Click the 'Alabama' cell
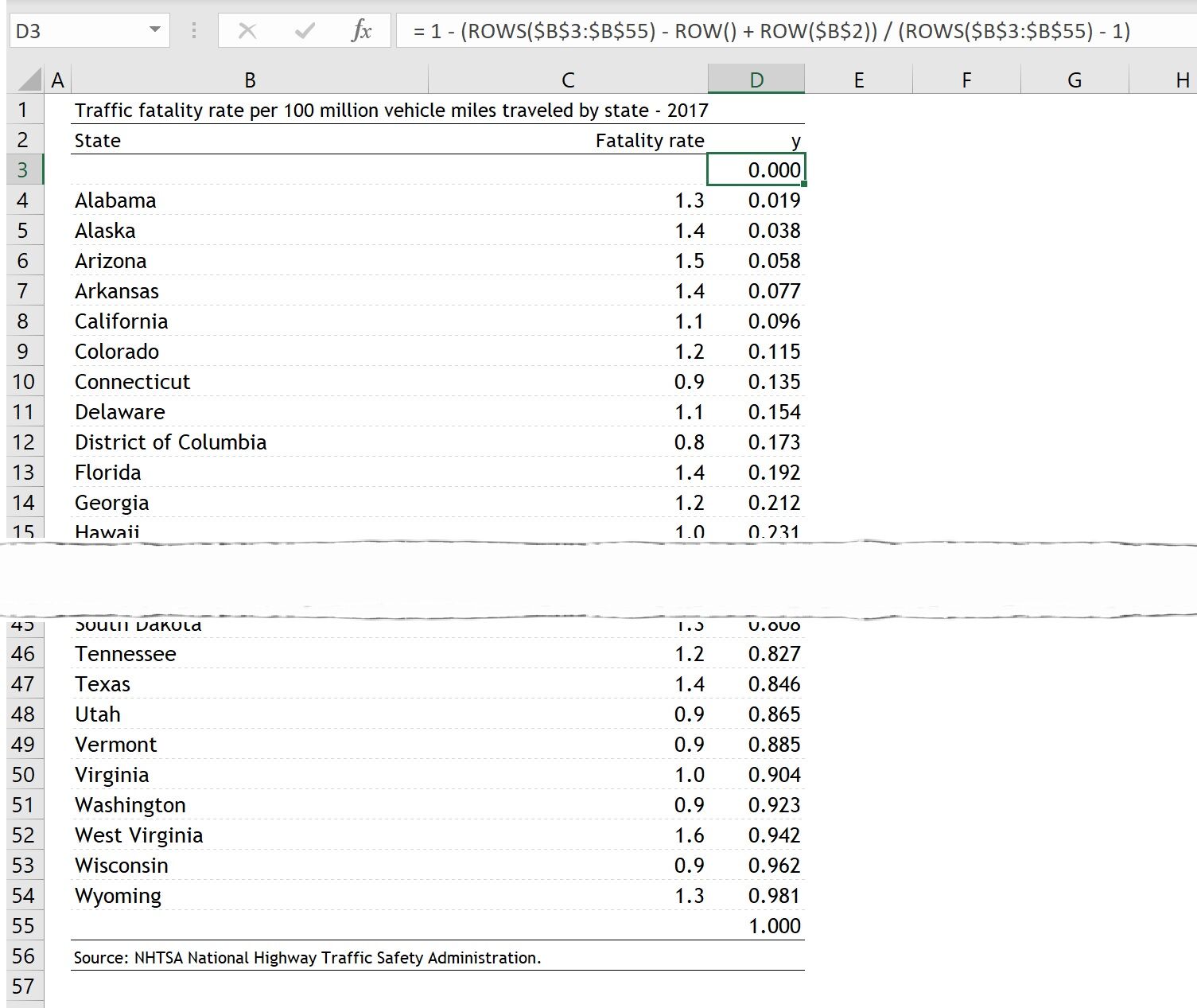Image resolution: width=1197 pixels, height=1008 pixels. pos(250,200)
